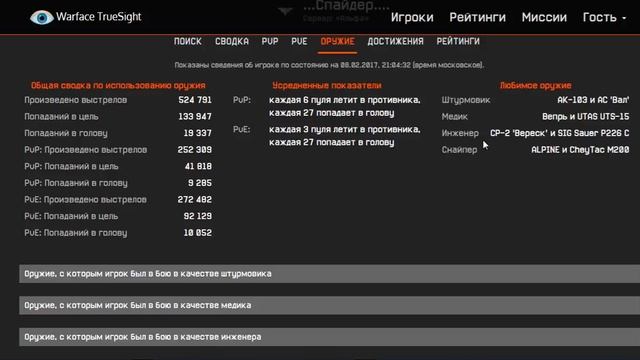Click the Warface TrueSight eye logo
This screenshot has width=640, height=360.
pyautogui.click(x=42, y=17)
